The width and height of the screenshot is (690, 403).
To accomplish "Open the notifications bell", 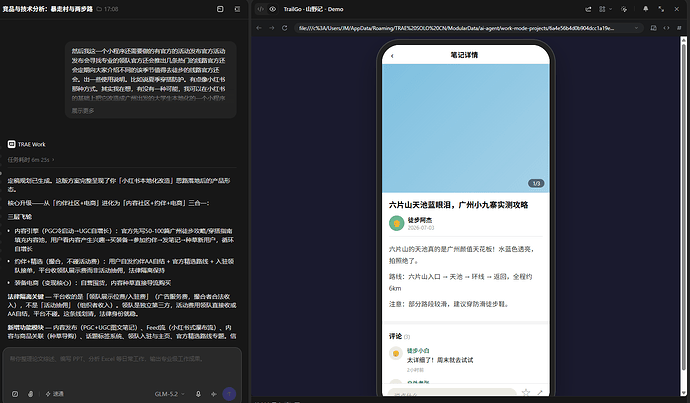I will tap(646, 9).
